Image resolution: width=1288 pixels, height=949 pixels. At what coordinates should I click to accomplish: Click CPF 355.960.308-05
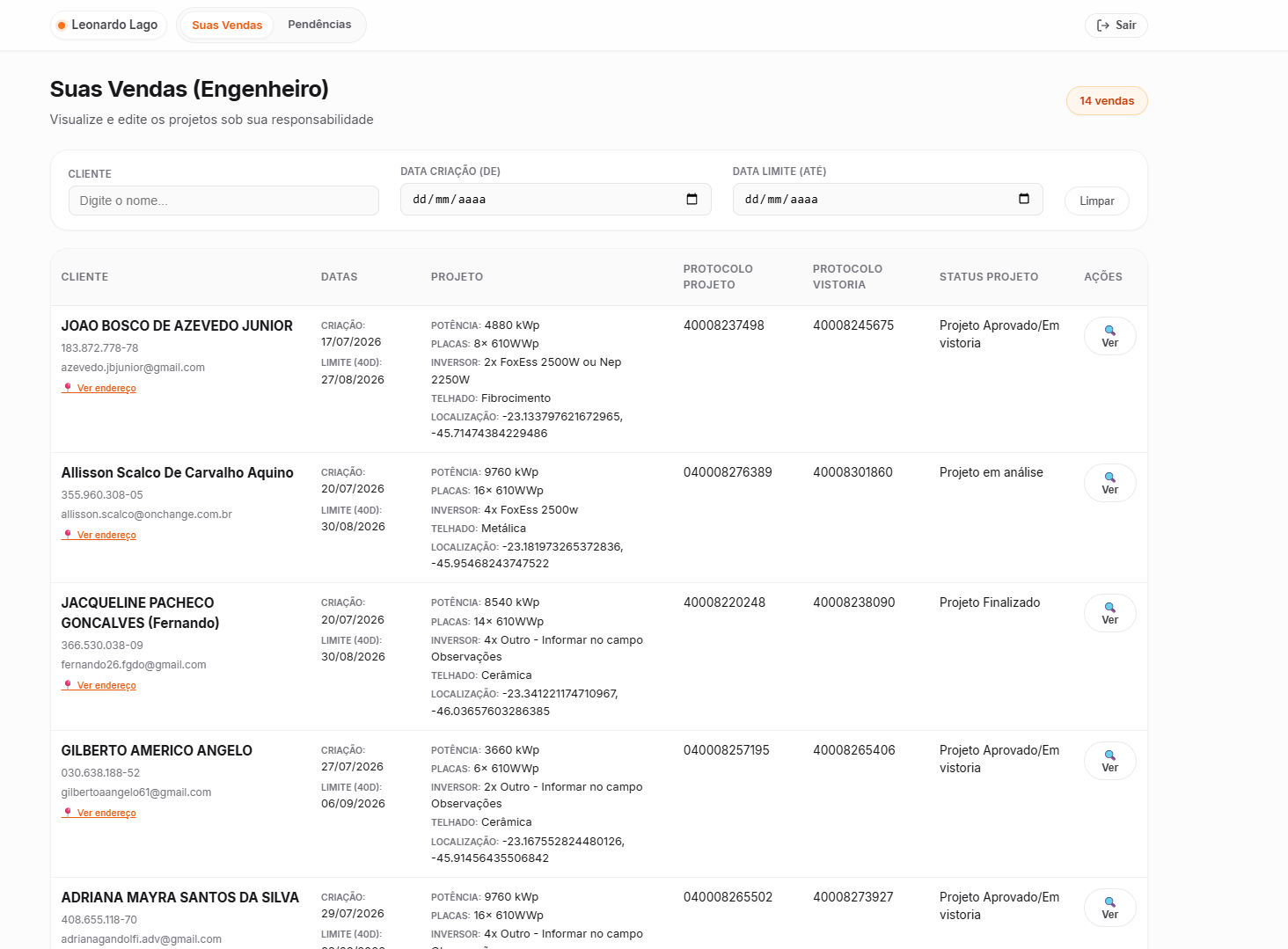coord(102,495)
